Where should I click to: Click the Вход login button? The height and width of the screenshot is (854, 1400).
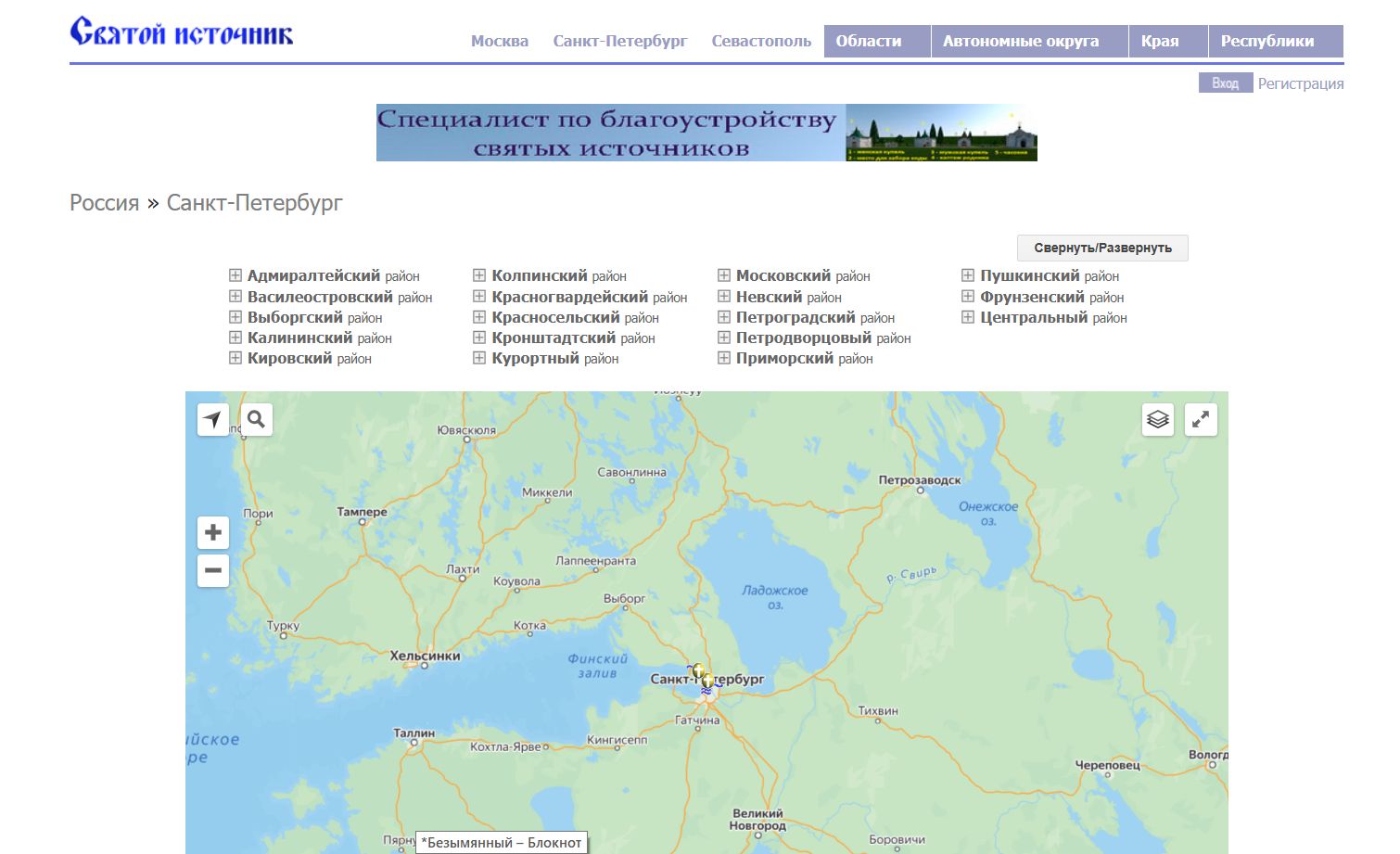click(x=1225, y=83)
